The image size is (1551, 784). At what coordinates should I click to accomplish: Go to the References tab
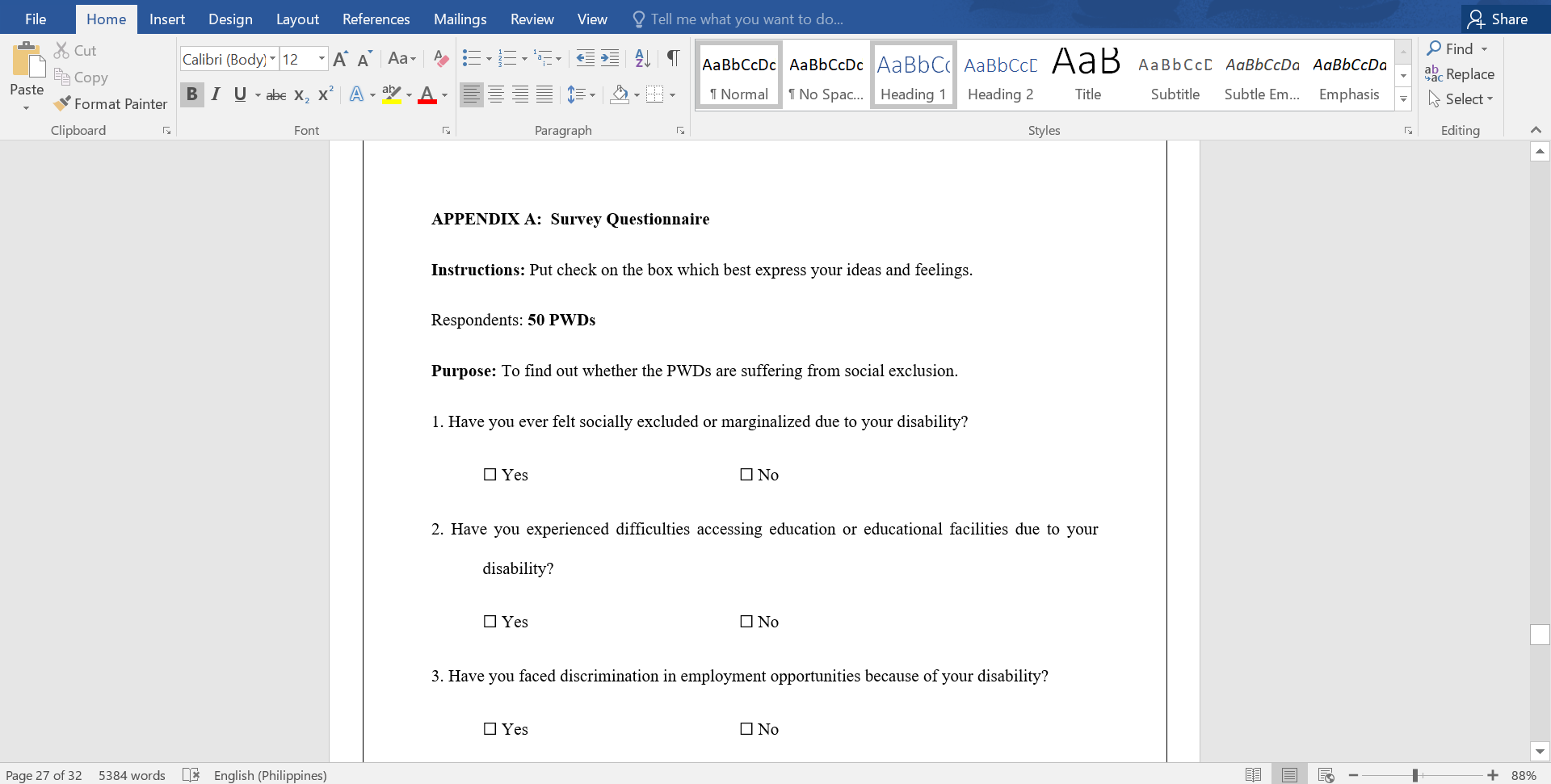[x=376, y=19]
